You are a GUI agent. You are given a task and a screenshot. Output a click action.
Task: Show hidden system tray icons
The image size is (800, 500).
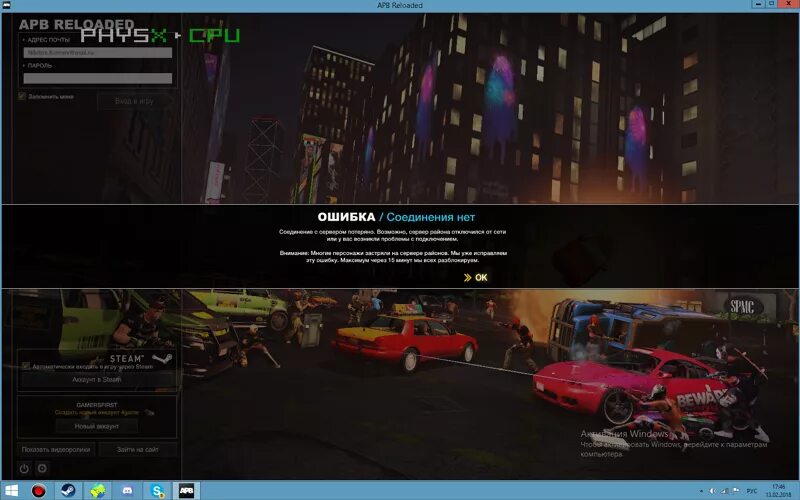point(701,491)
